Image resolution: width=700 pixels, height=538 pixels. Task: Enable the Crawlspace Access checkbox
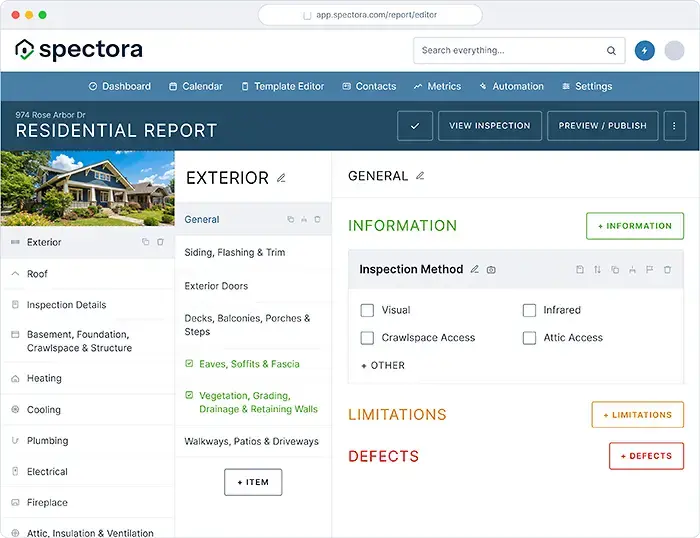click(x=367, y=338)
